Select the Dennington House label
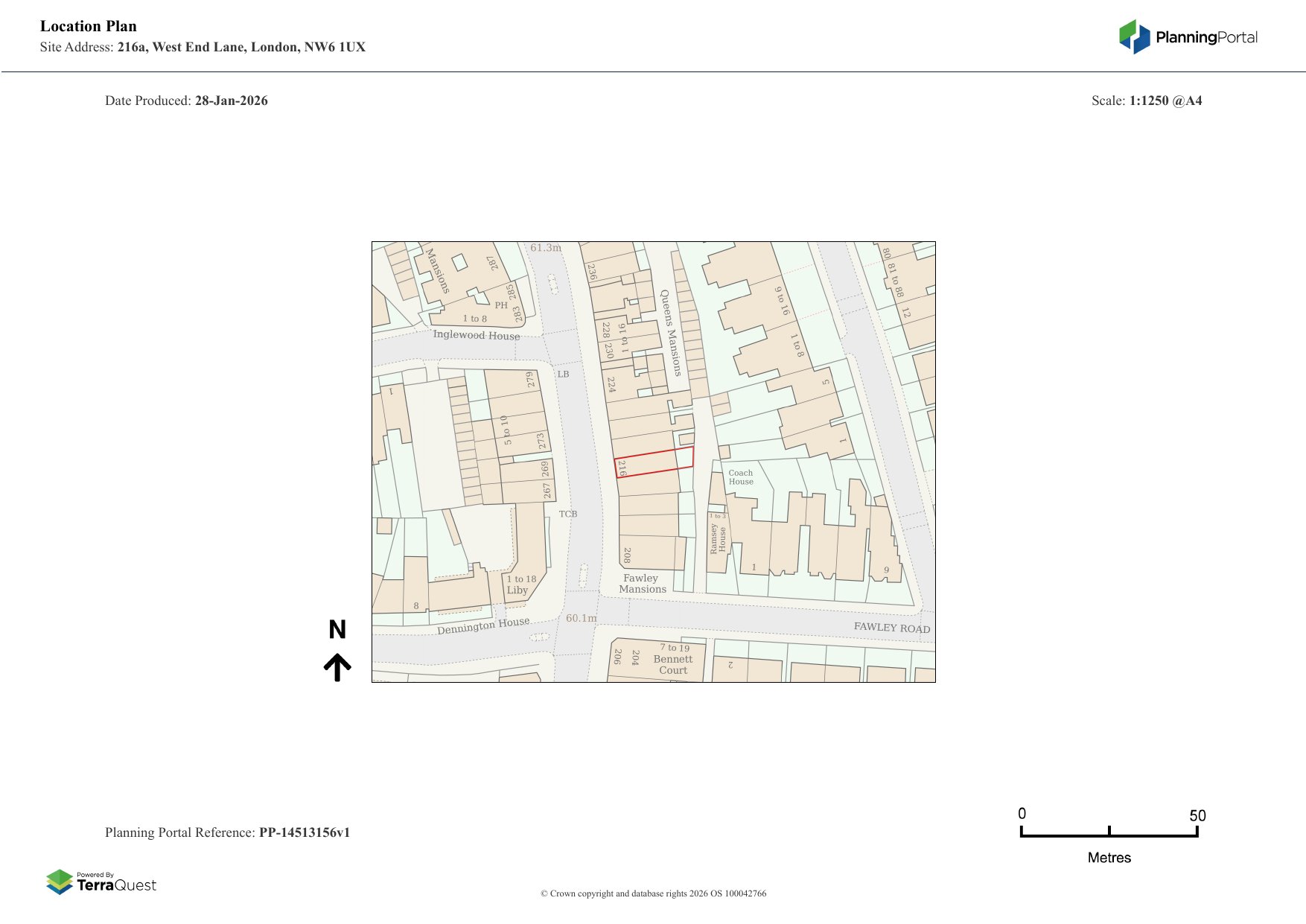This screenshot has height=924, width=1306. [483, 625]
